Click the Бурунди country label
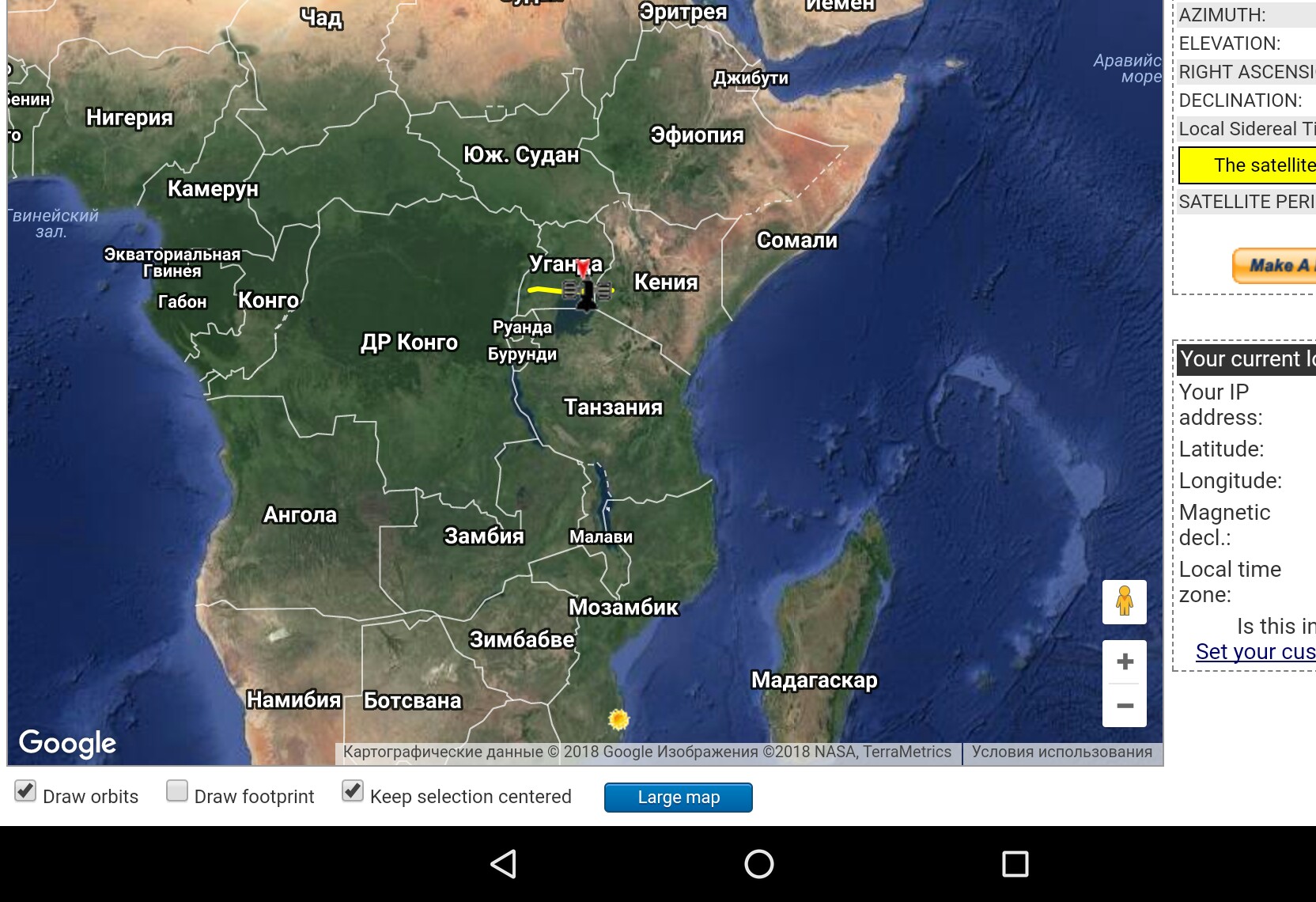 [x=522, y=354]
